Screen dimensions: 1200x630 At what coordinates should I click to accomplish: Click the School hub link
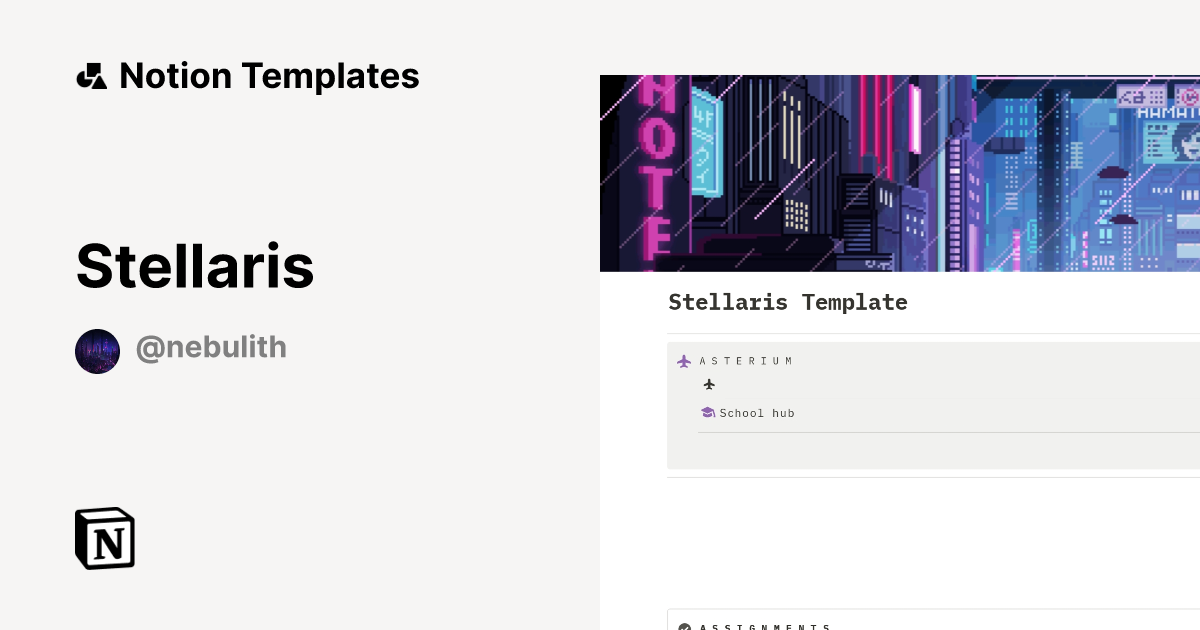pyautogui.click(x=757, y=412)
